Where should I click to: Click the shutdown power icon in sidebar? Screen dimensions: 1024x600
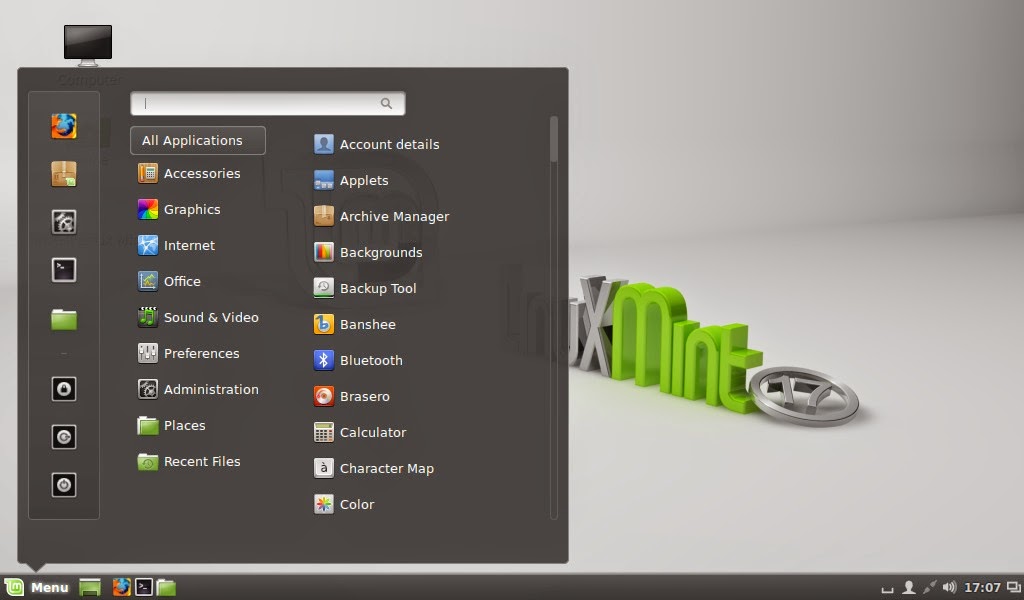(64, 485)
